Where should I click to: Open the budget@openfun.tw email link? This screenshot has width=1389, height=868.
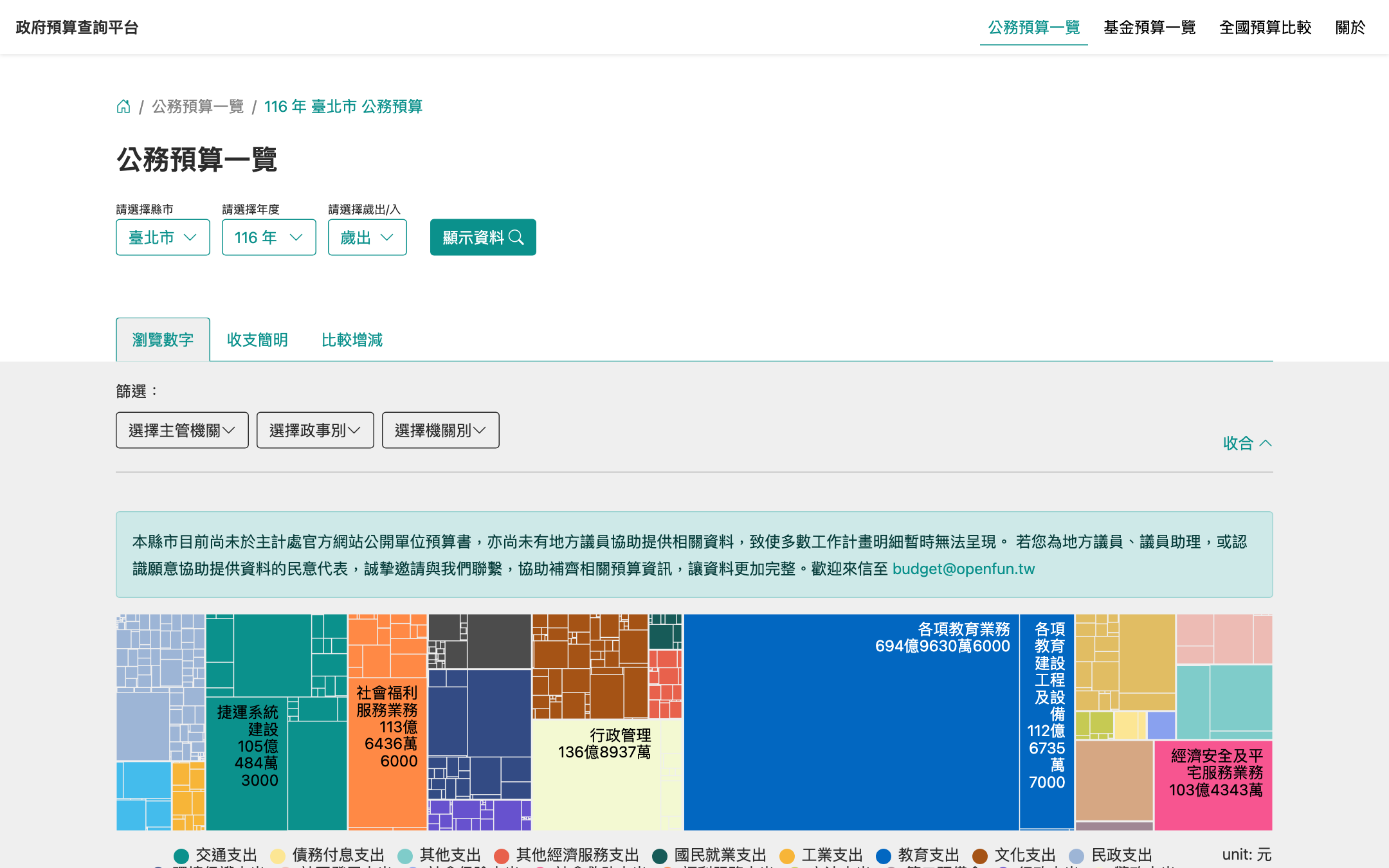(x=963, y=569)
